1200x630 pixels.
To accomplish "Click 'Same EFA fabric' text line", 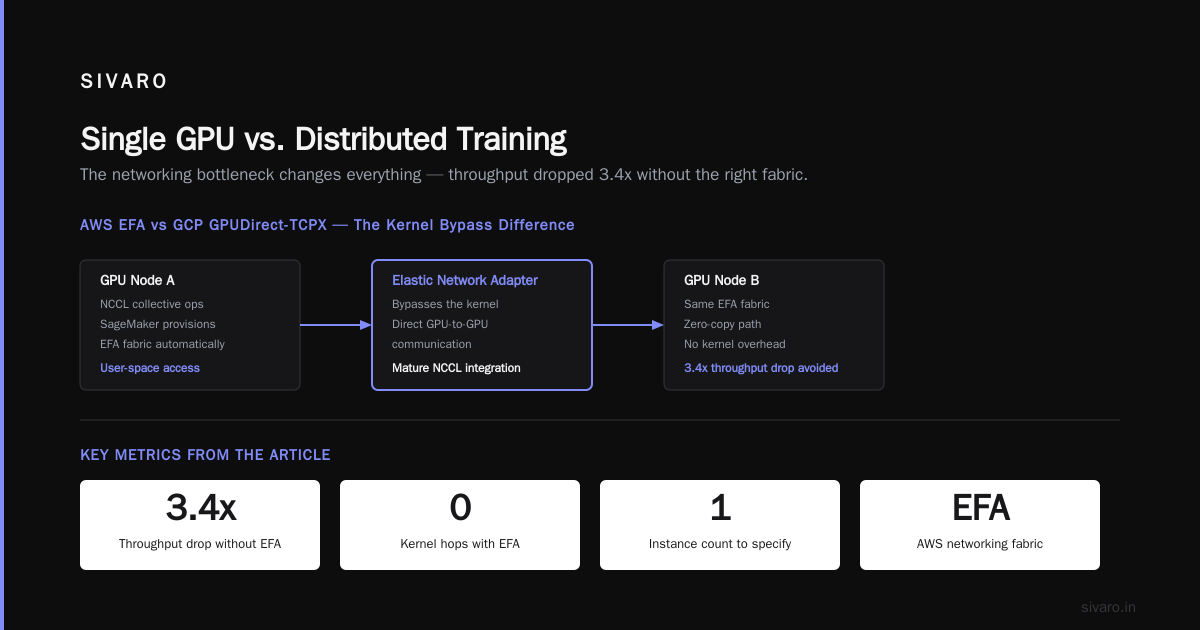I will pyautogui.click(x=727, y=304).
